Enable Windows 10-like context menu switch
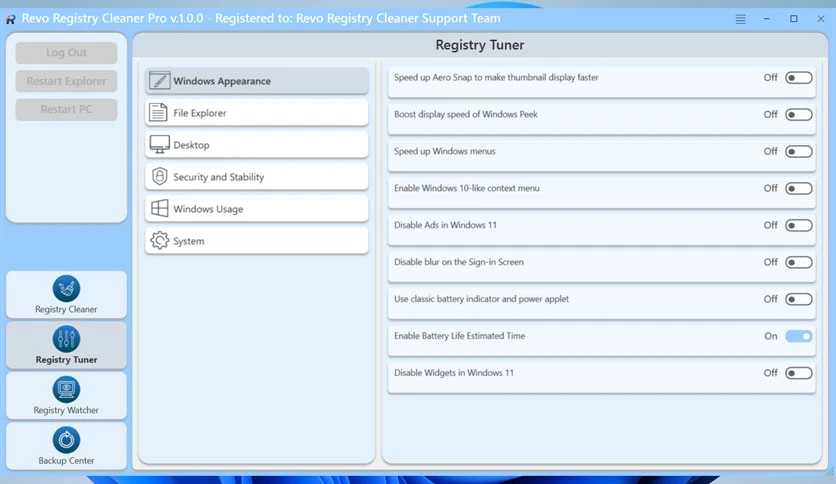This screenshot has height=484, width=836. [x=799, y=188]
